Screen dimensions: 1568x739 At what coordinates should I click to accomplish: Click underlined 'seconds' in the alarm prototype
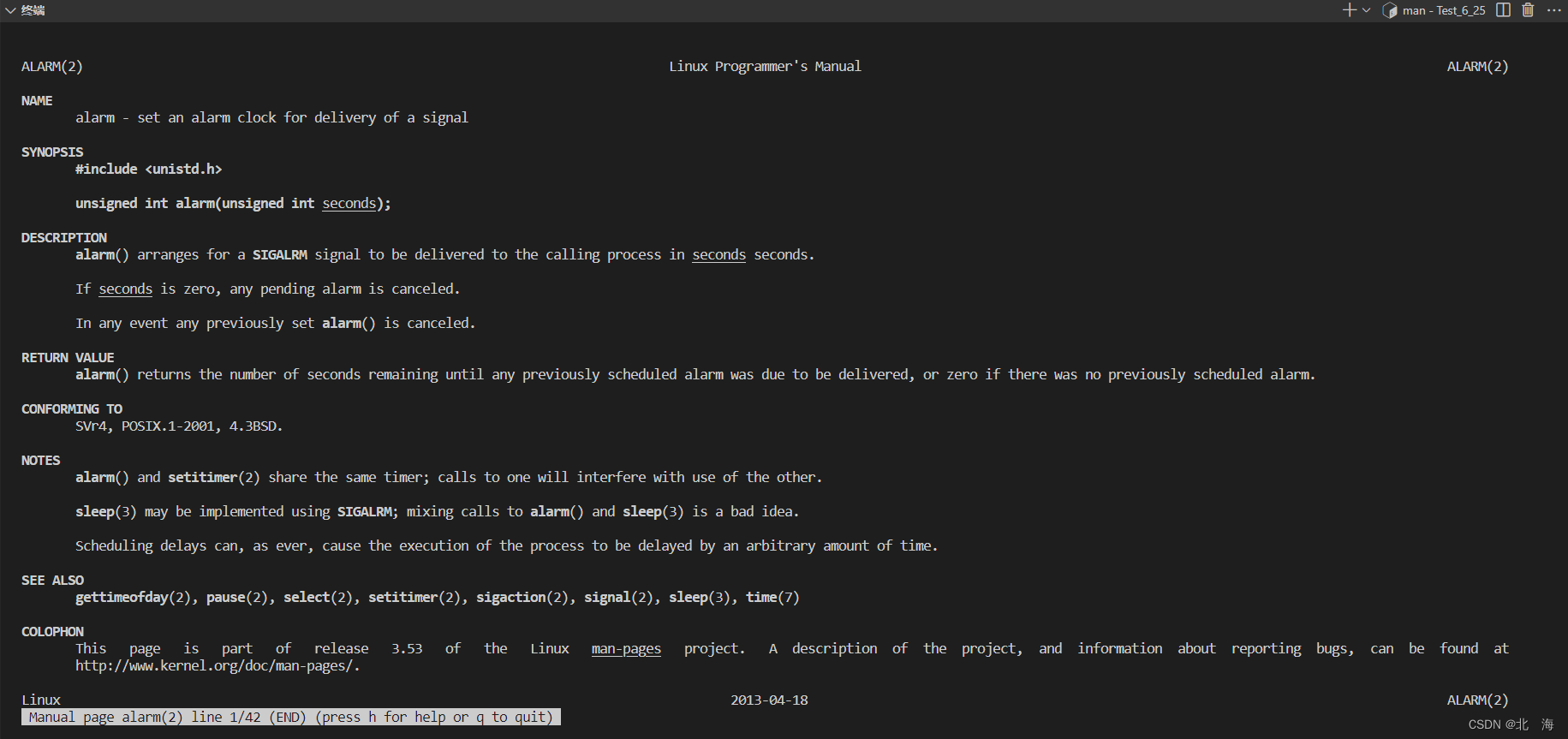349,203
